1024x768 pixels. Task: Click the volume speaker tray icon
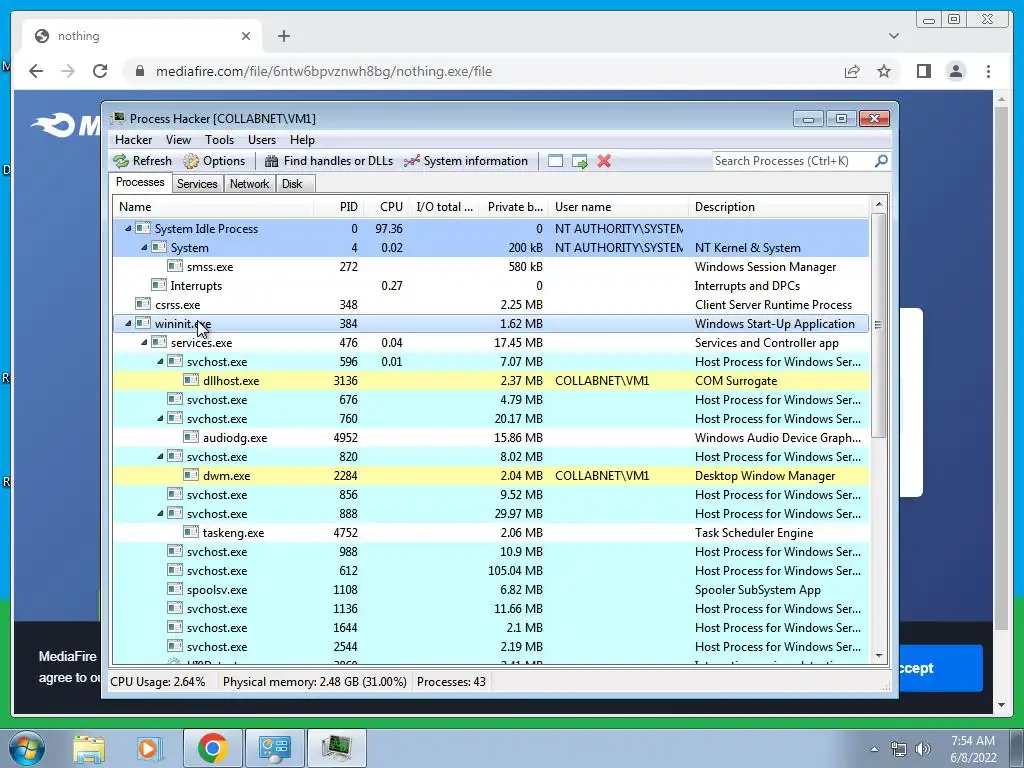[x=923, y=749]
